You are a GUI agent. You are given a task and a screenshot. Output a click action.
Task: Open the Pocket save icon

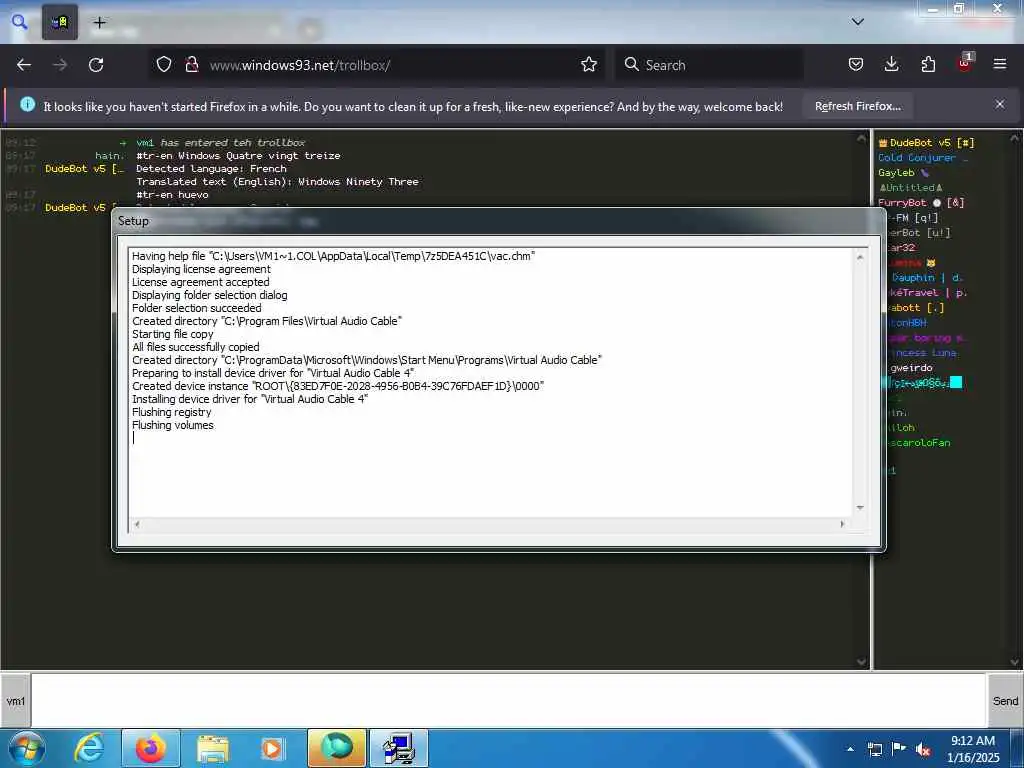tap(856, 65)
